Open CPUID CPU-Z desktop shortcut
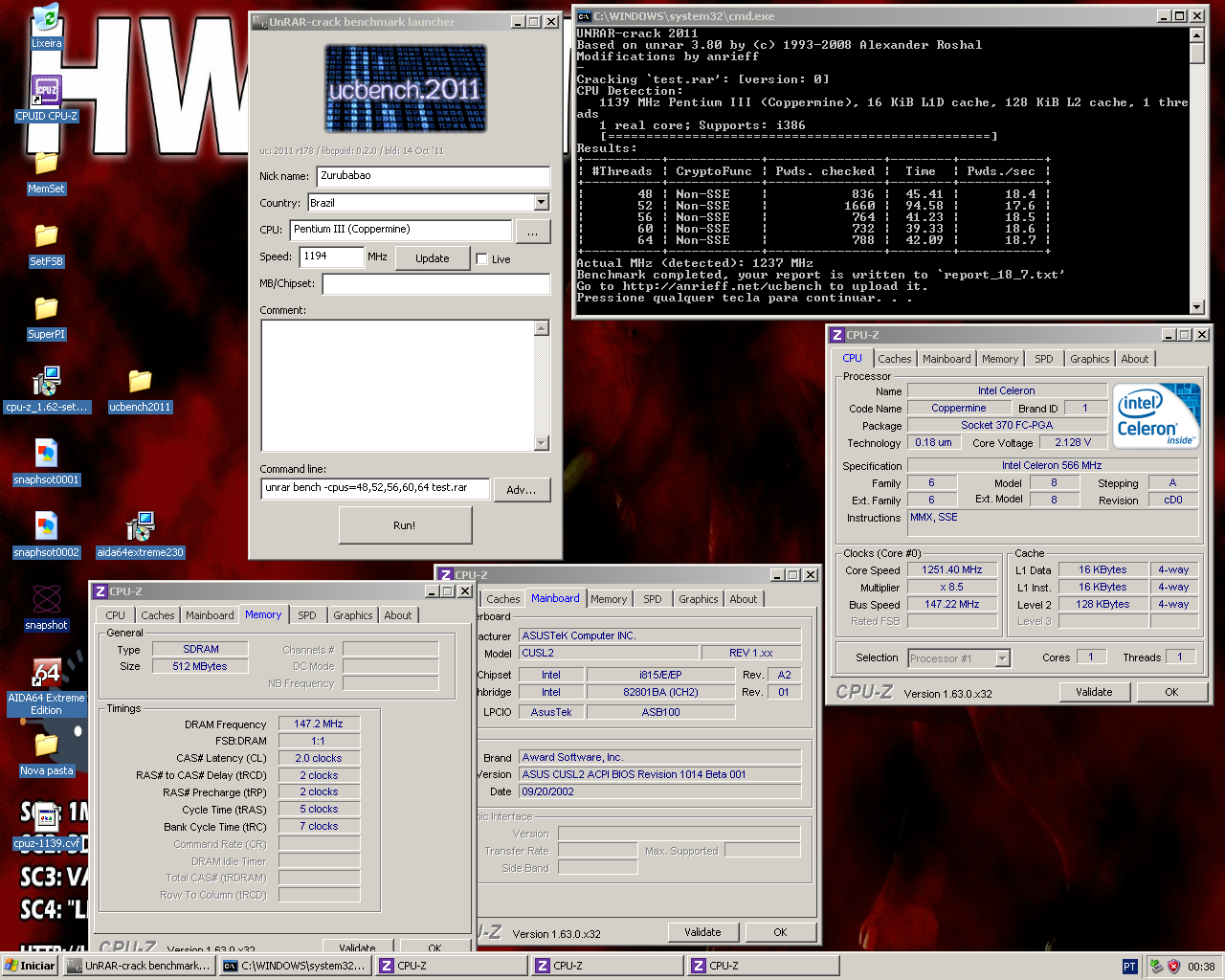Viewport: 1225px width, 980px height. pos(46,99)
